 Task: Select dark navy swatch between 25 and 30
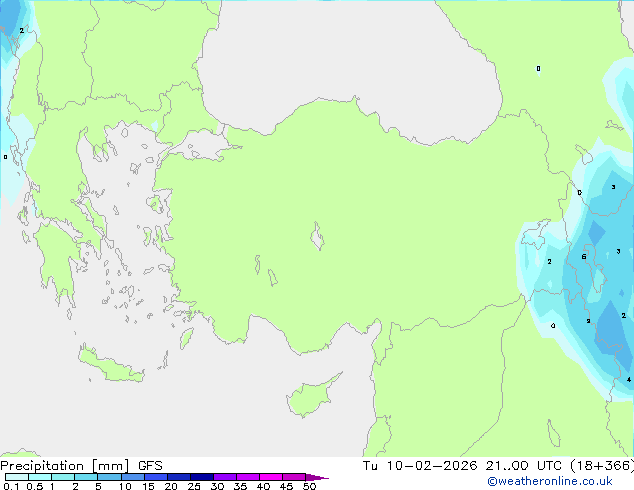(x=202, y=477)
